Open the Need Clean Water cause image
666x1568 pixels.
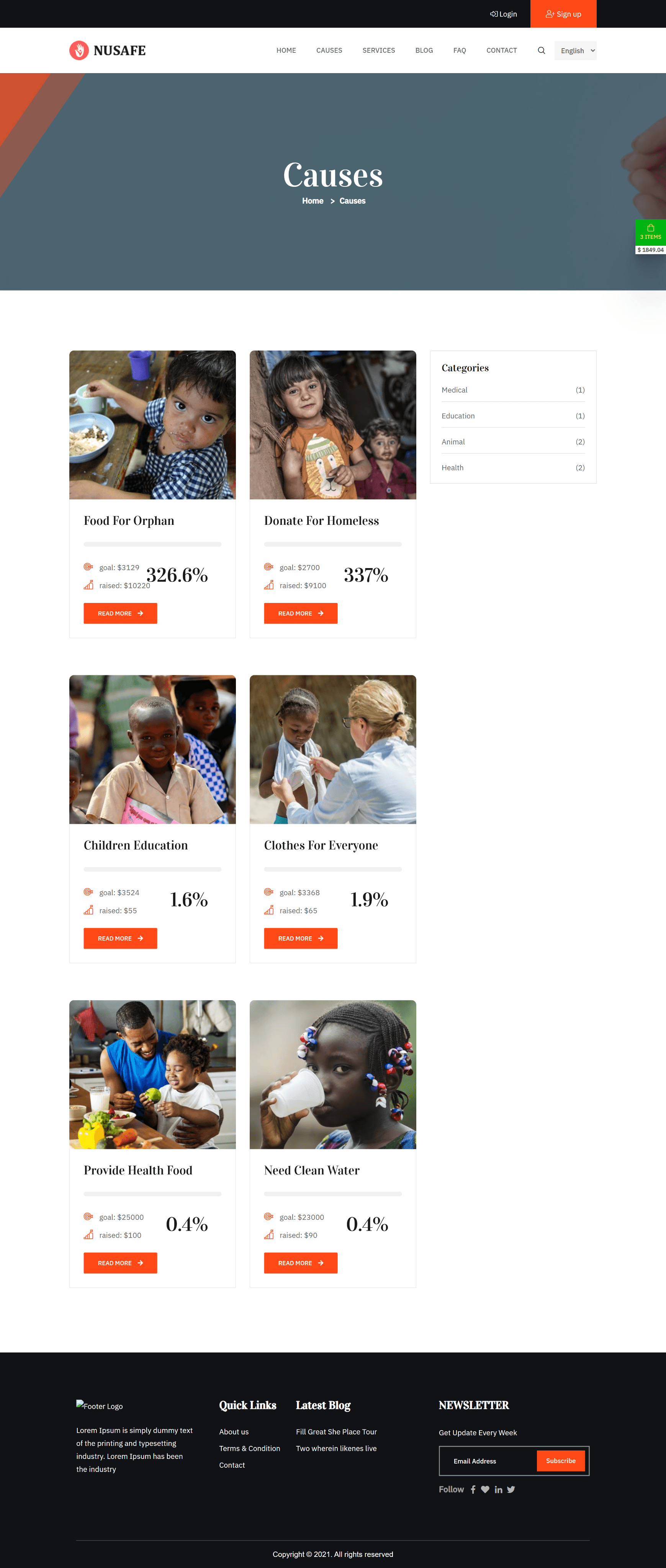pyautogui.click(x=333, y=1075)
